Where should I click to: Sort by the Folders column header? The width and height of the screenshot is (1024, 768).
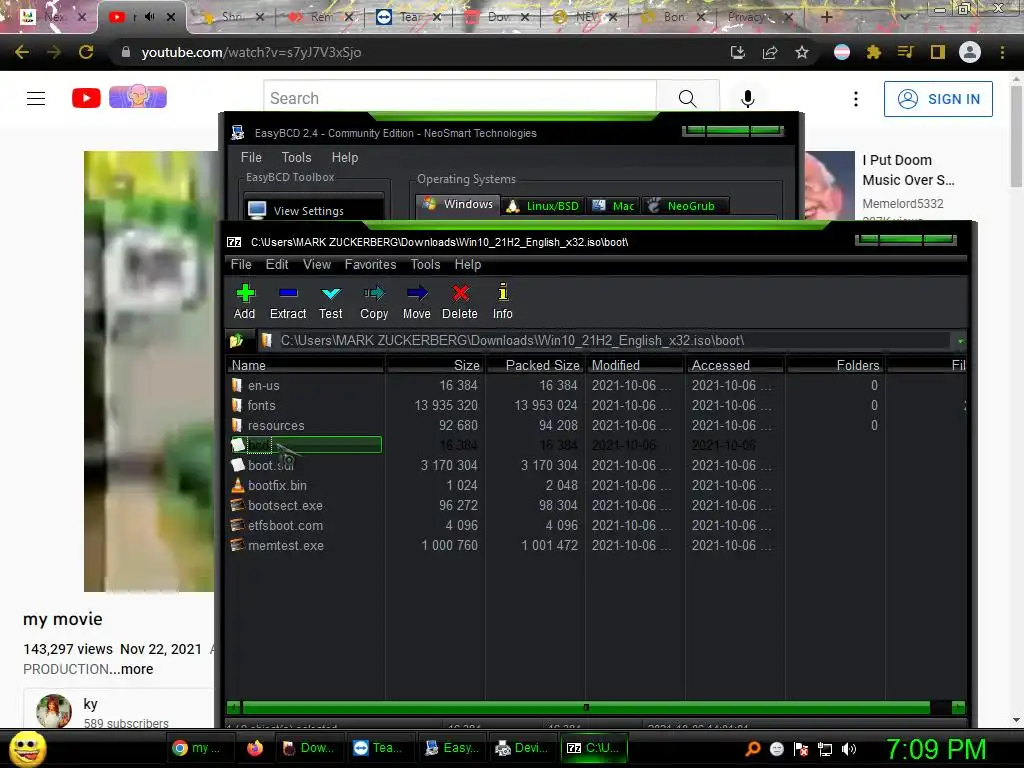[835, 365]
